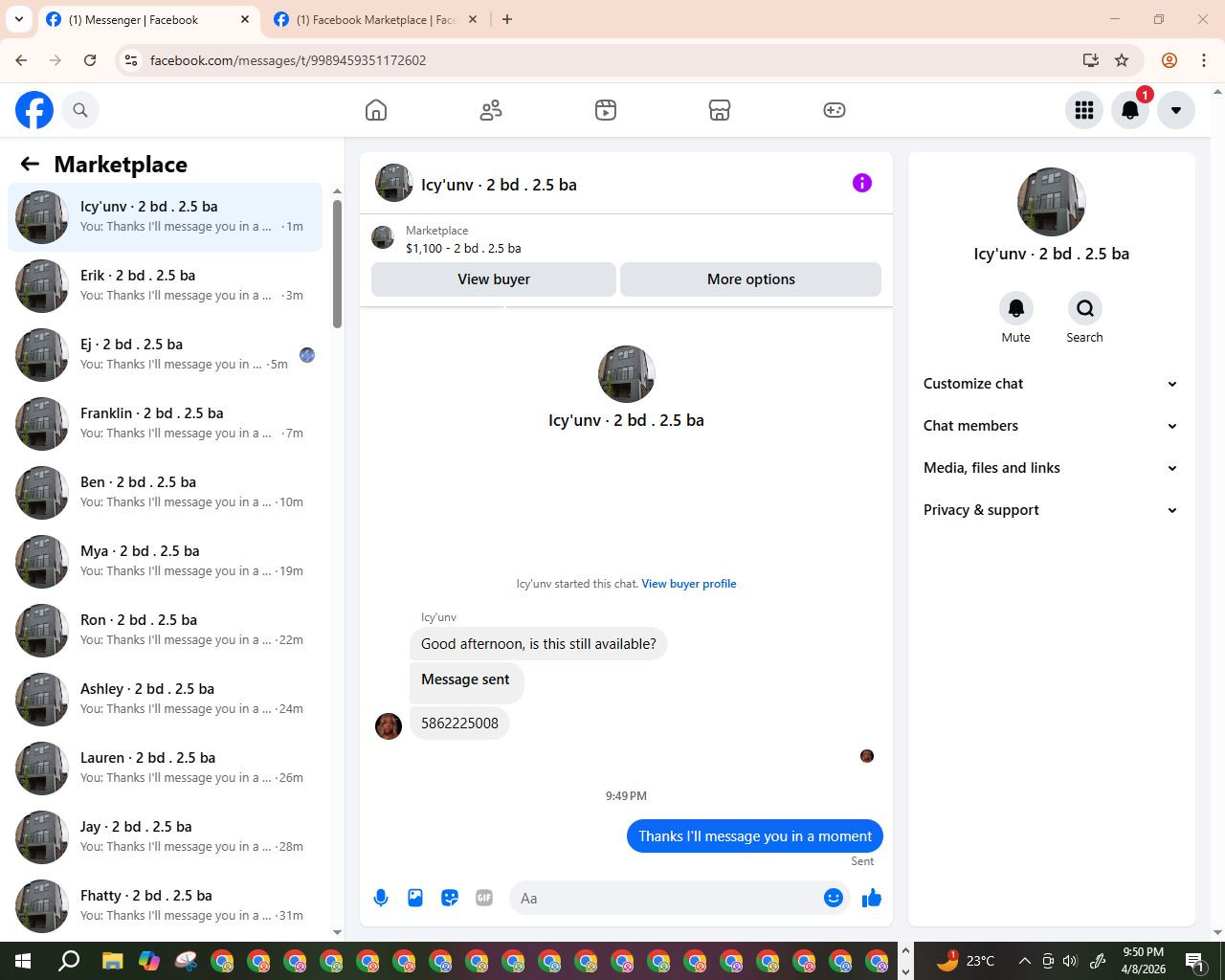Open Erik conversation in list

[x=165, y=285]
